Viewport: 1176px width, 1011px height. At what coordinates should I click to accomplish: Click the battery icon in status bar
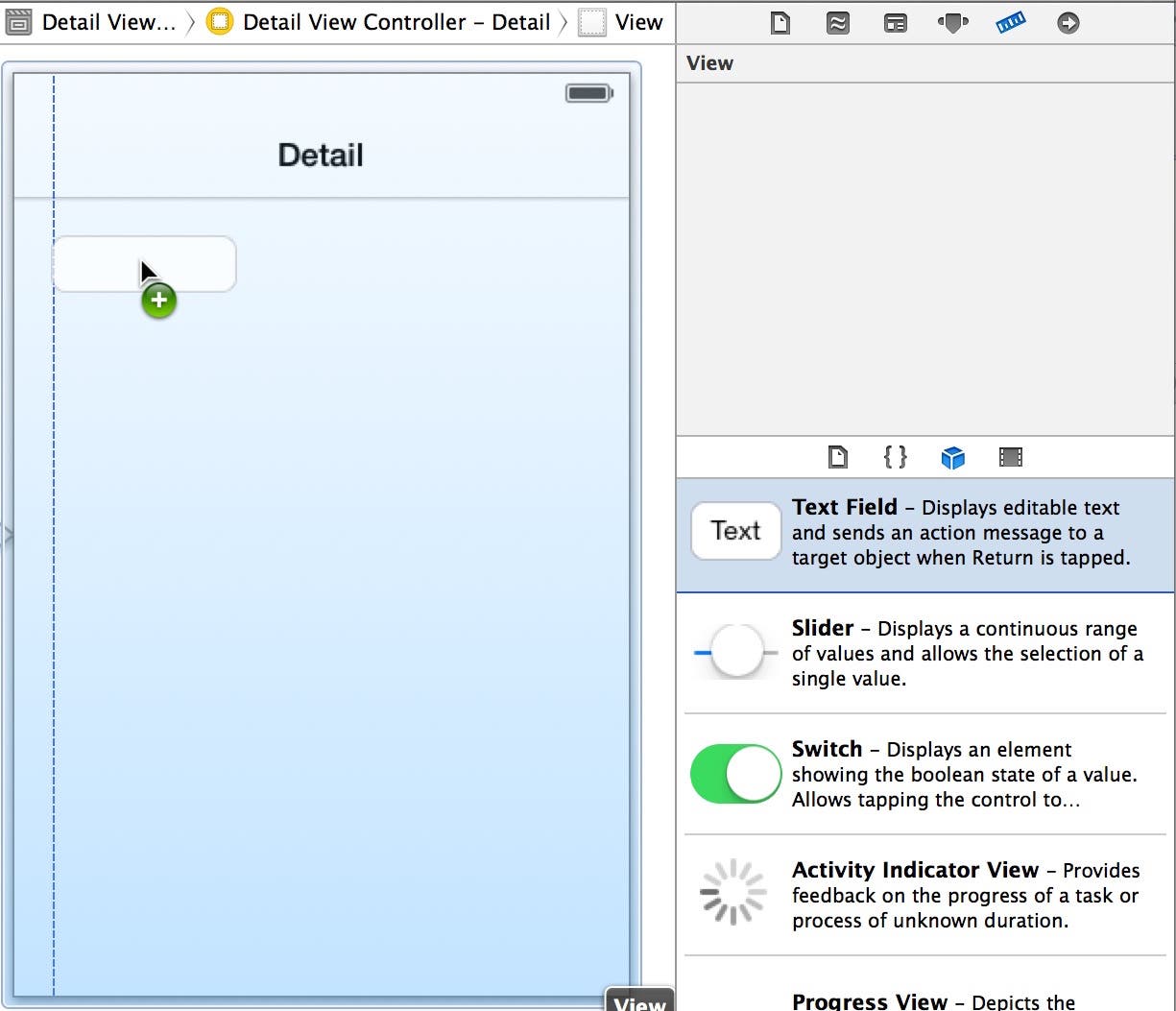pos(589,93)
